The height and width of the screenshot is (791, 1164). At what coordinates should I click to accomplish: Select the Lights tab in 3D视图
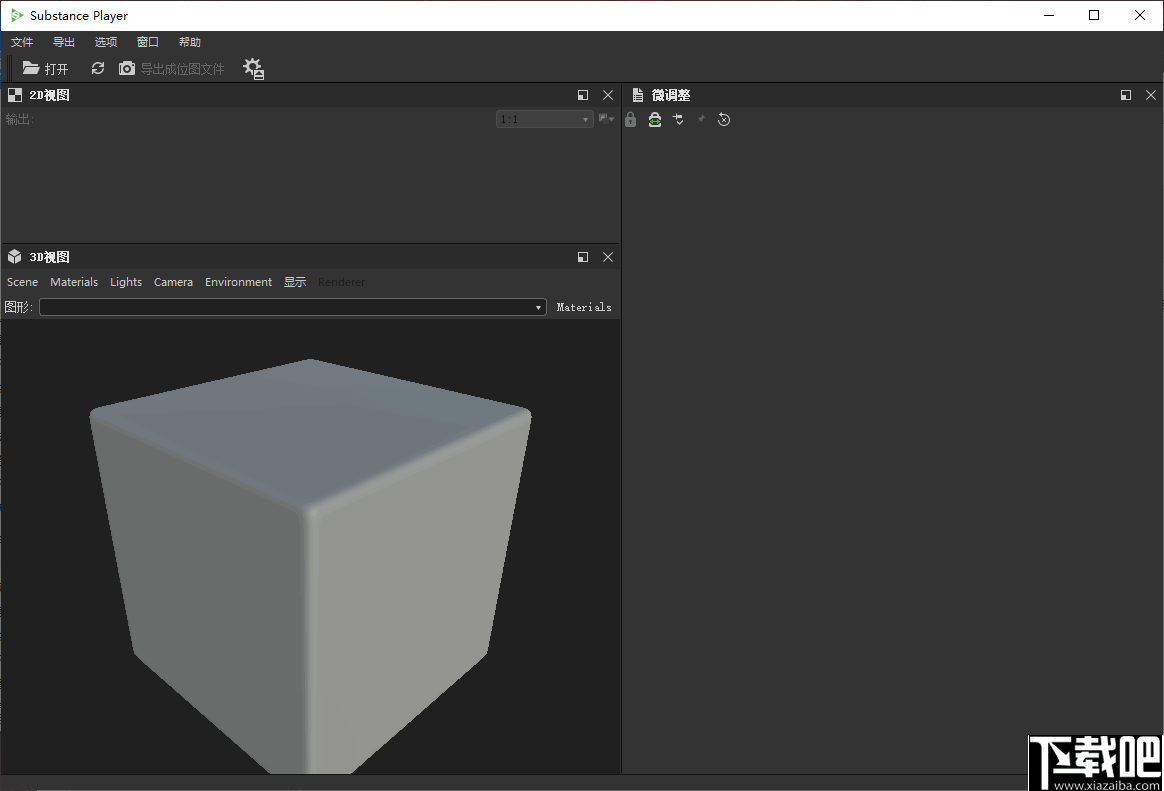[x=126, y=282]
